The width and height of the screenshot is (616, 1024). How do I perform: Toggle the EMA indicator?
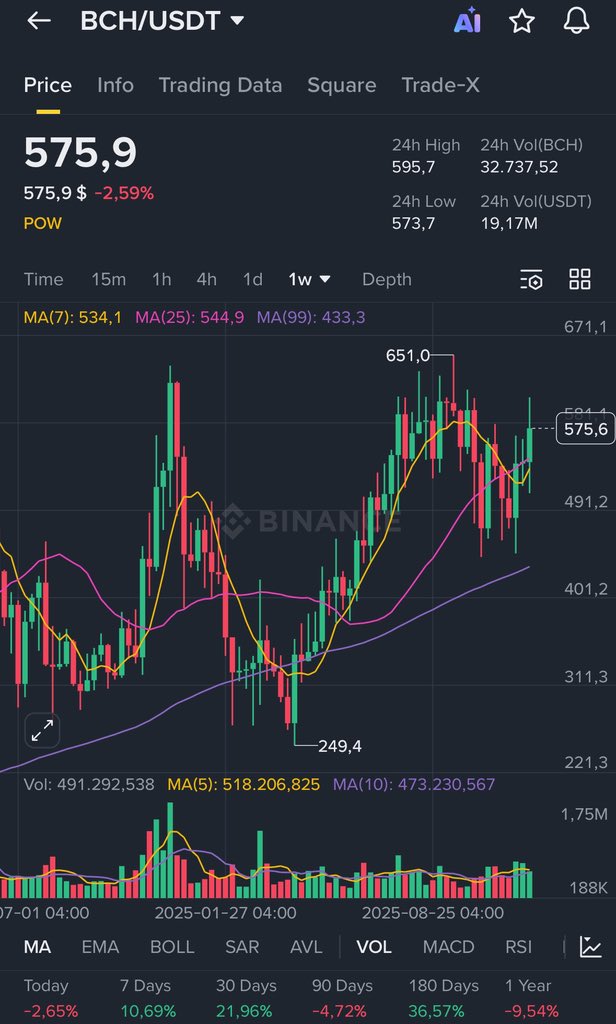100,947
